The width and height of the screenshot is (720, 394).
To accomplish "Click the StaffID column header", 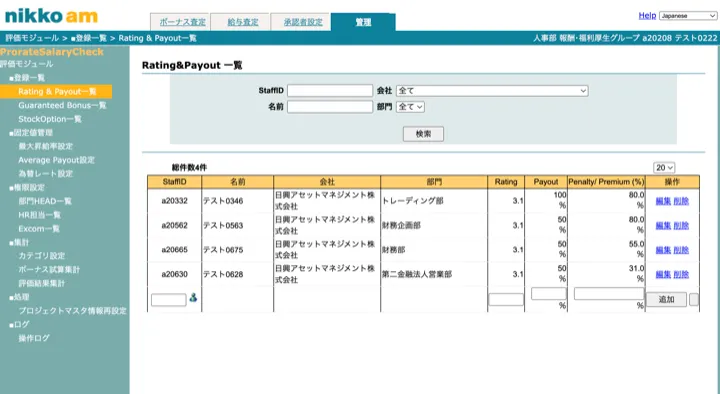I will coord(174,182).
